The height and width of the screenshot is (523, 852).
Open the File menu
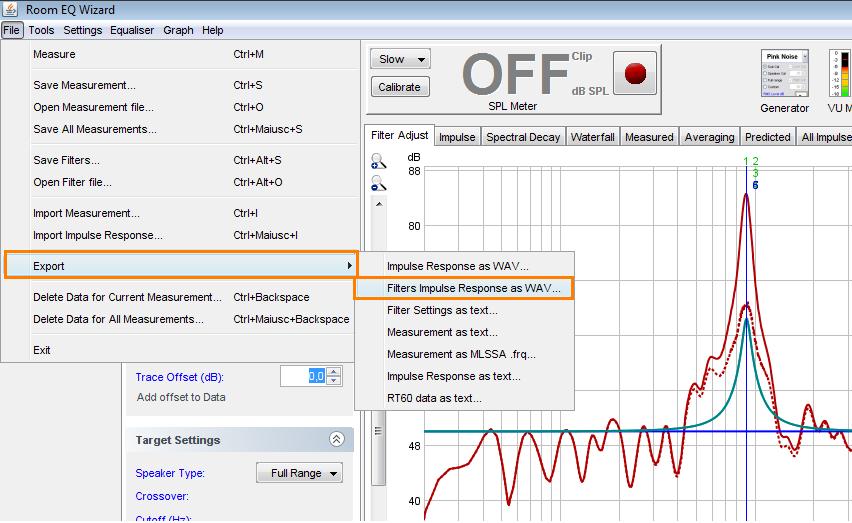pyautogui.click(x=11, y=30)
